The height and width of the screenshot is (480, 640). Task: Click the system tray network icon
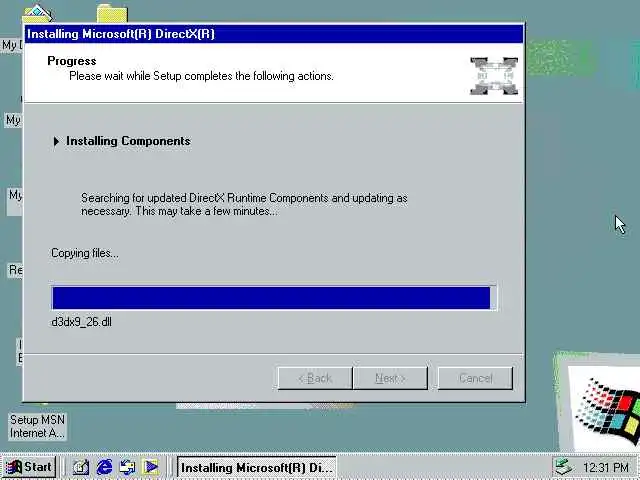(564, 467)
